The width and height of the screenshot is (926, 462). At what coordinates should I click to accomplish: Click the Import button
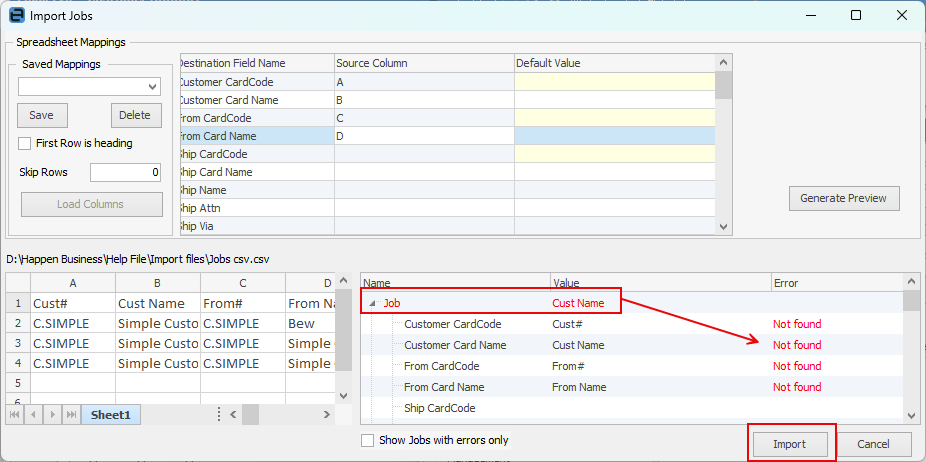pos(790,444)
